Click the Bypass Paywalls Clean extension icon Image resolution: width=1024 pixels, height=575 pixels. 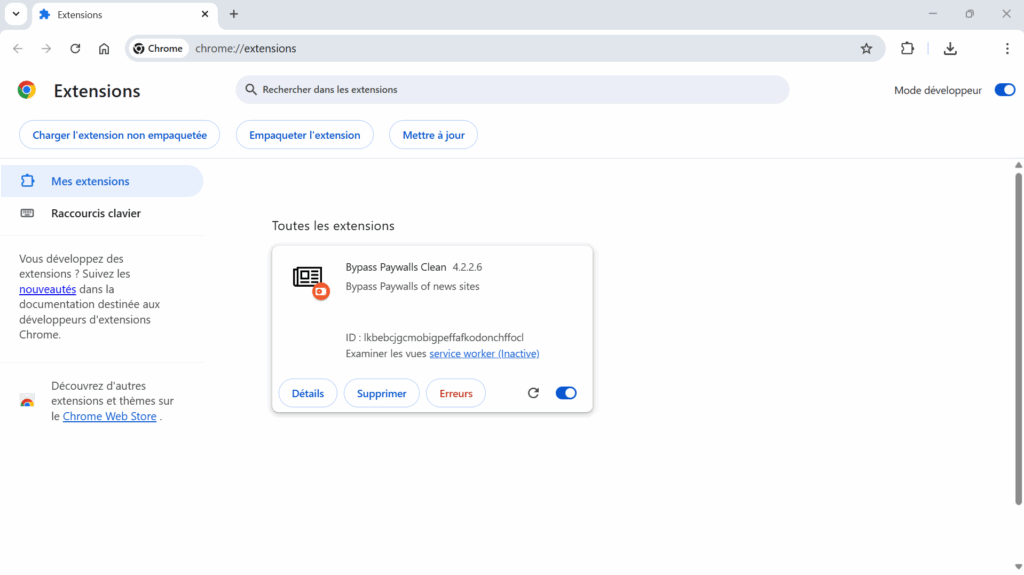pyautogui.click(x=310, y=281)
